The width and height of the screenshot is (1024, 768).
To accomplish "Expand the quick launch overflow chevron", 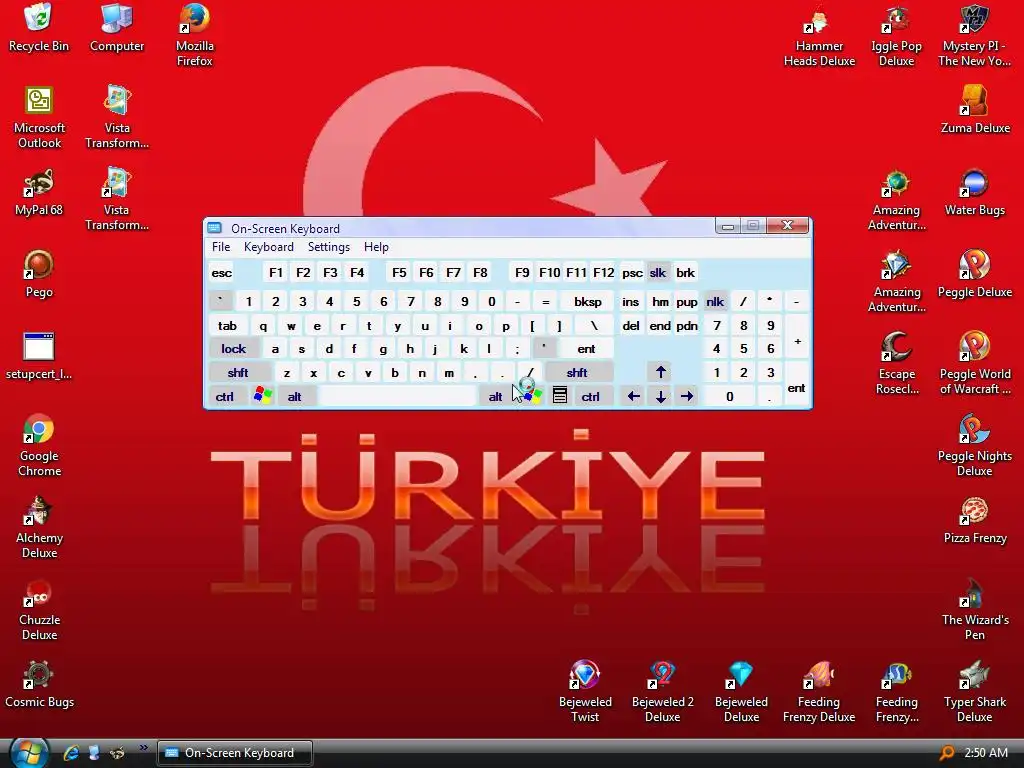I will (x=144, y=748).
